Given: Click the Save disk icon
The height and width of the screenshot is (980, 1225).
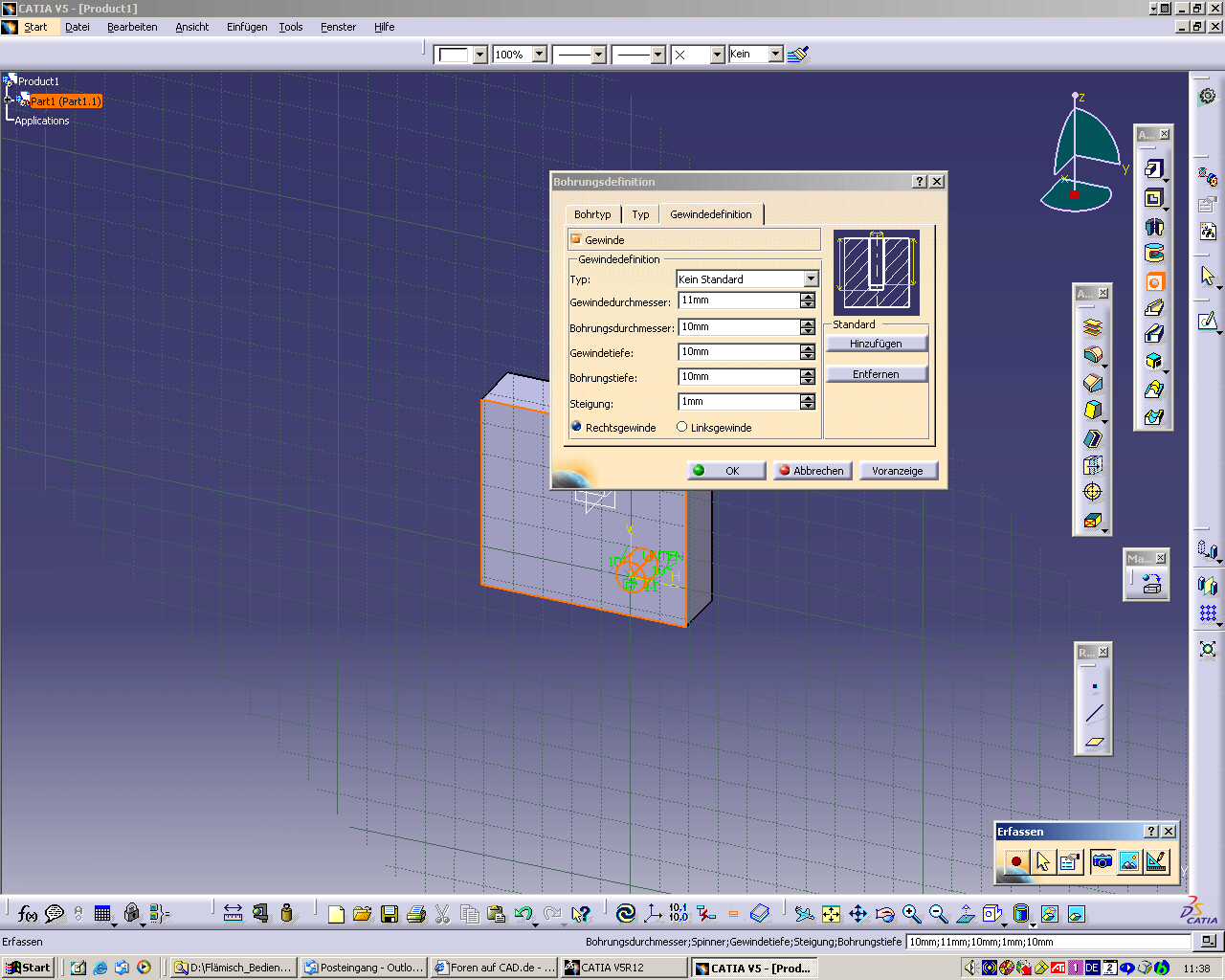Looking at the screenshot, I should pyautogui.click(x=389, y=914).
